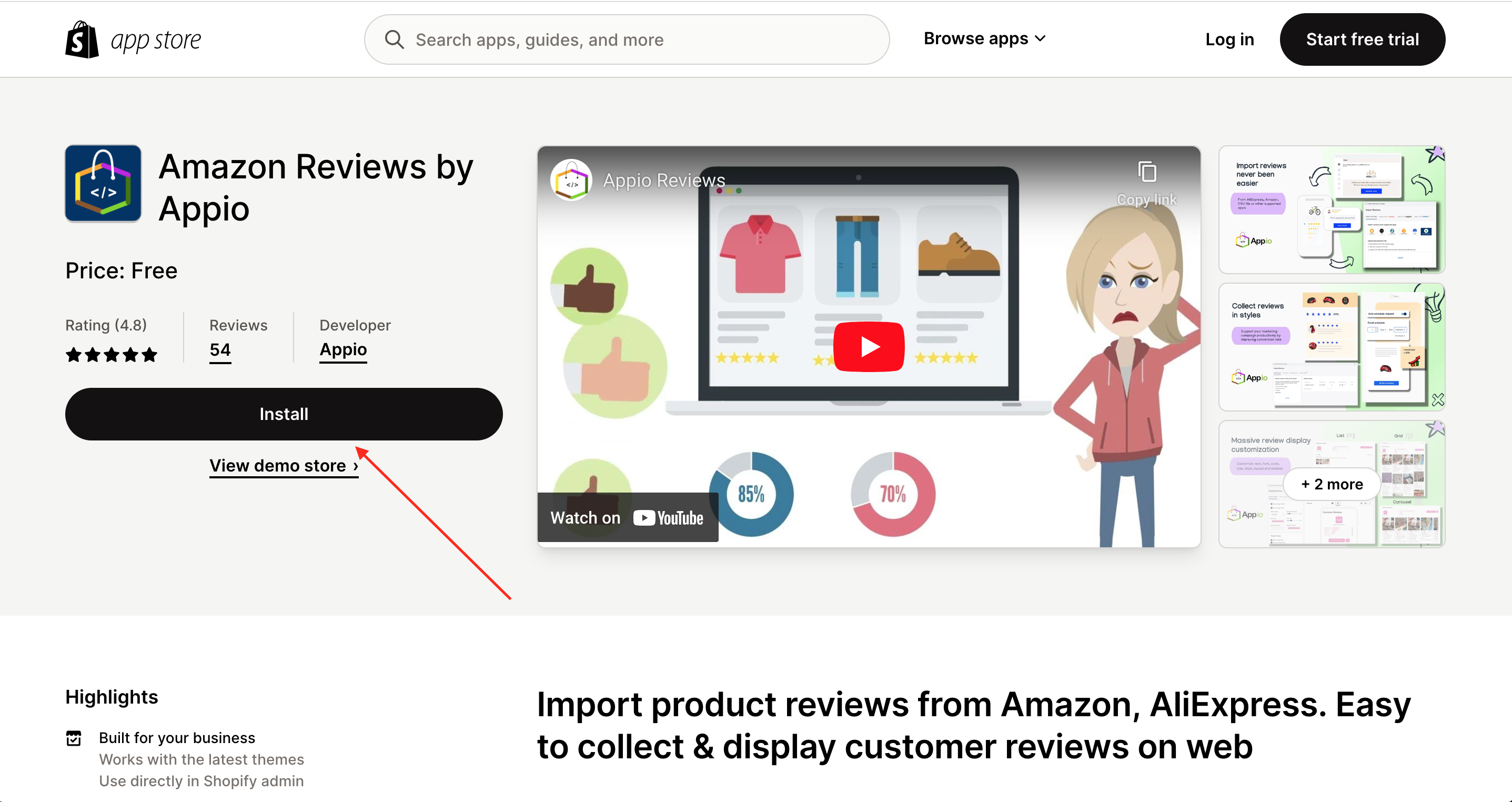Open the View demo store link
The height and width of the screenshot is (802, 1512).
click(x=284, y=466)
